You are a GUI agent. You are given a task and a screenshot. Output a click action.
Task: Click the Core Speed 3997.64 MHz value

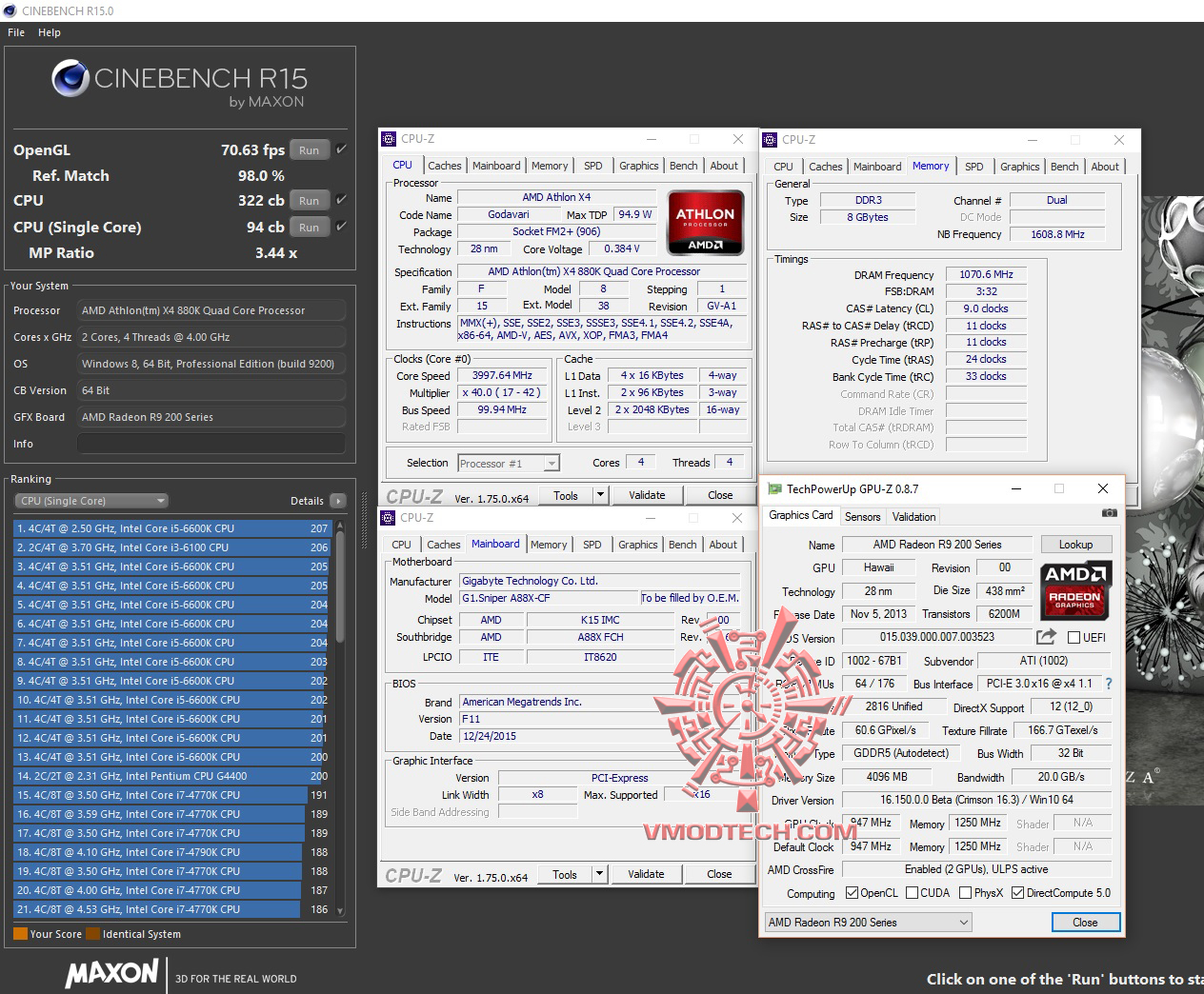tap(503, 375)
